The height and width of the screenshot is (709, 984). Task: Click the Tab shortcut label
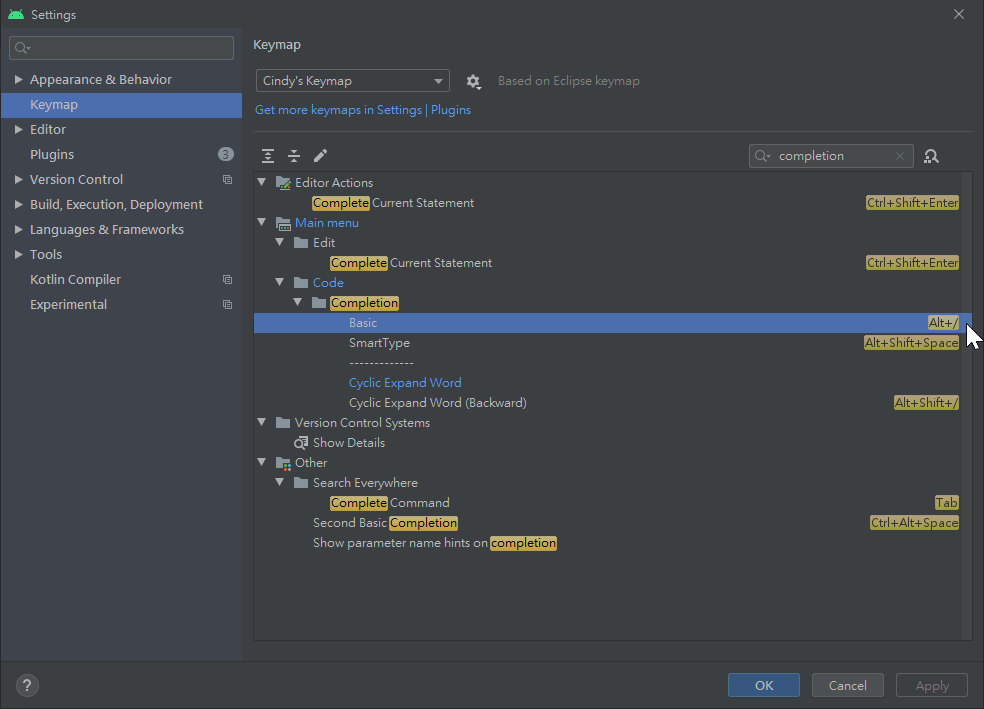pos(946,503)
